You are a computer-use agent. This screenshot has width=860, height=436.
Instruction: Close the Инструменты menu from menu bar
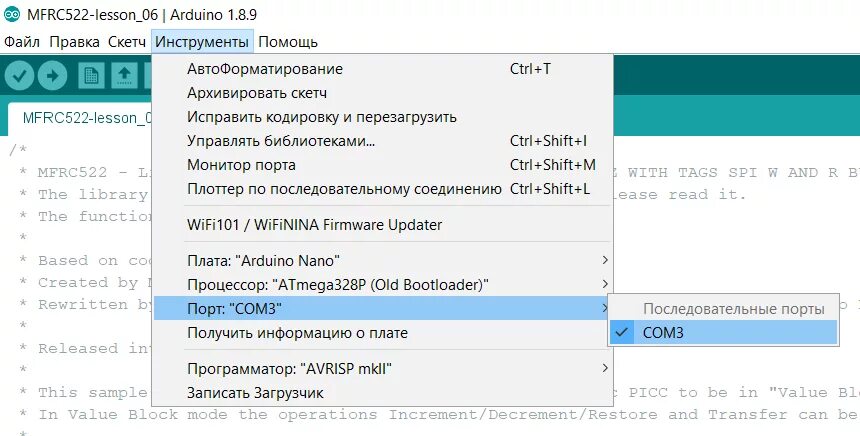(202, 42)
